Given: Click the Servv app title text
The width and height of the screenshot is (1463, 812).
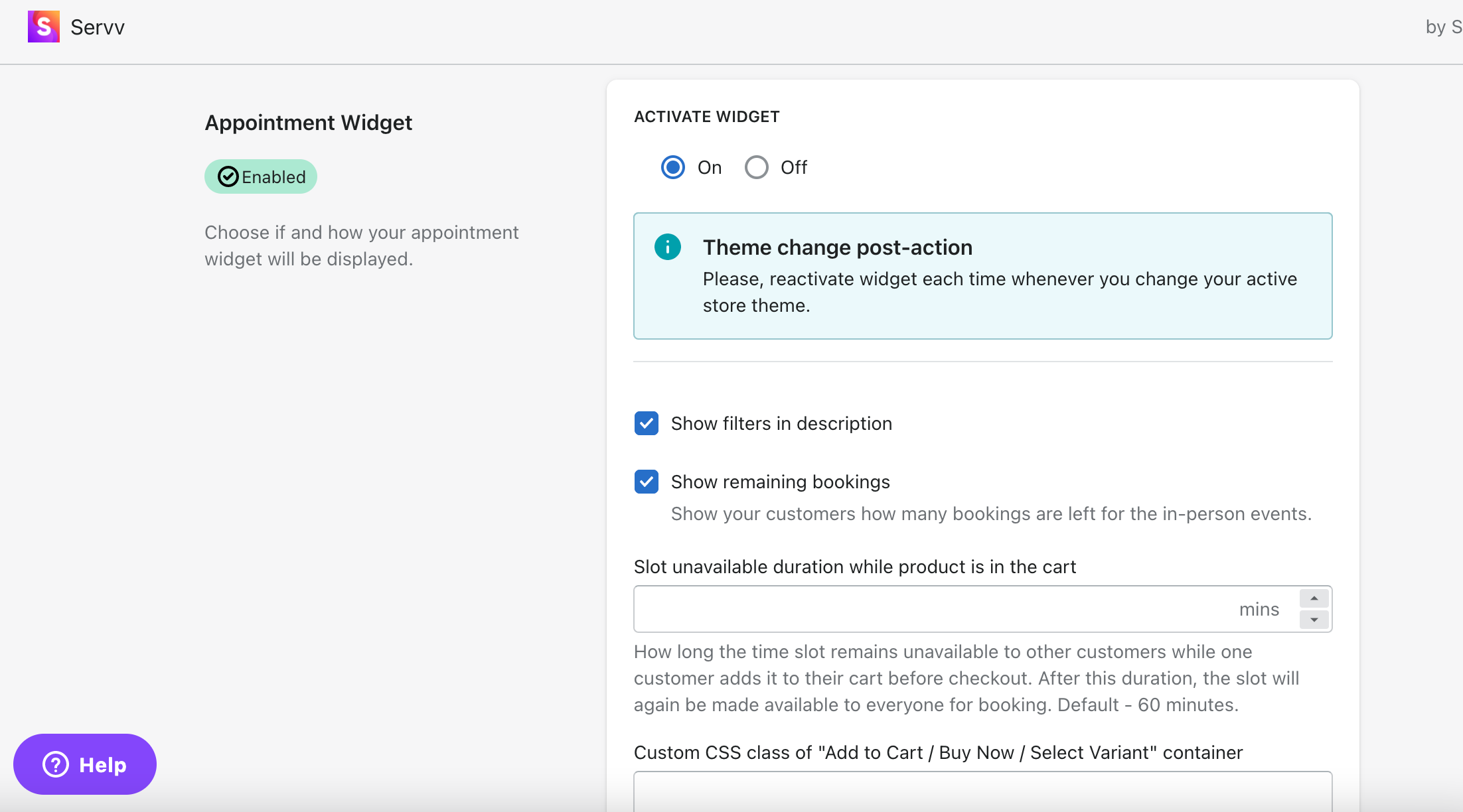Looking at the screenshot, I should point(98,27).
